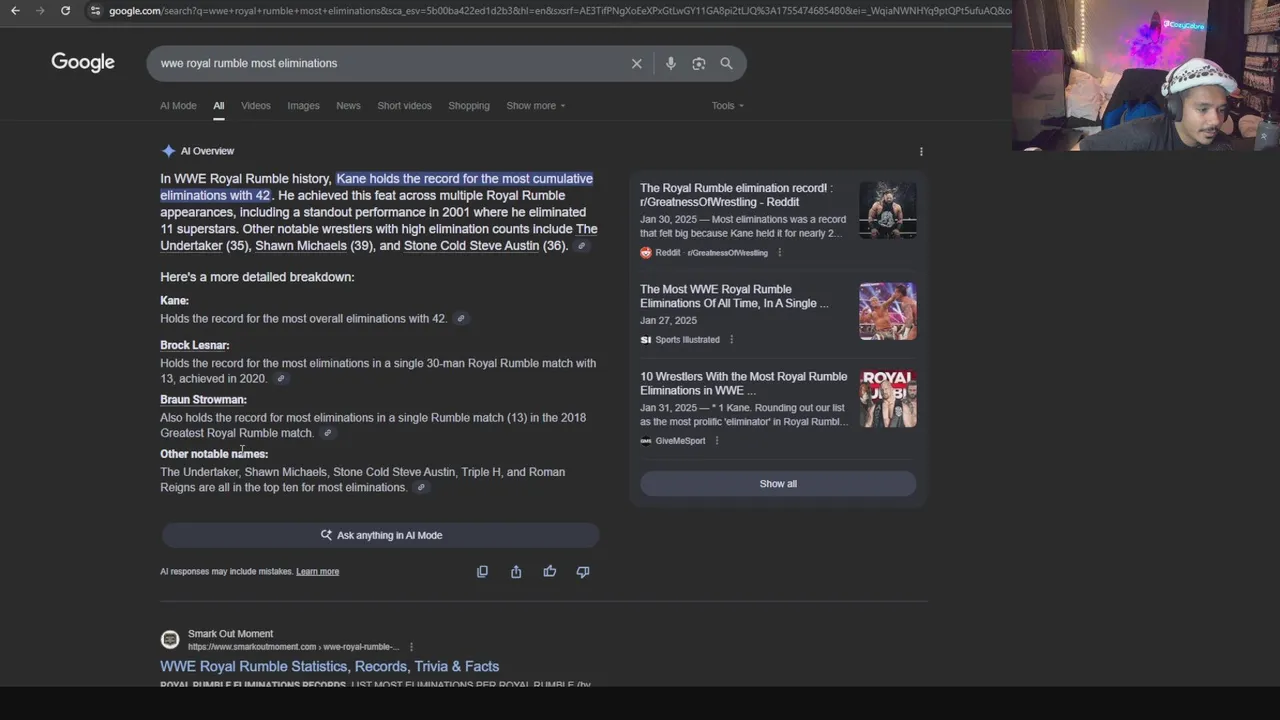Viewport: 1280px width, 720px height.
Task: Click the search query input field
Action: [390, 63]
